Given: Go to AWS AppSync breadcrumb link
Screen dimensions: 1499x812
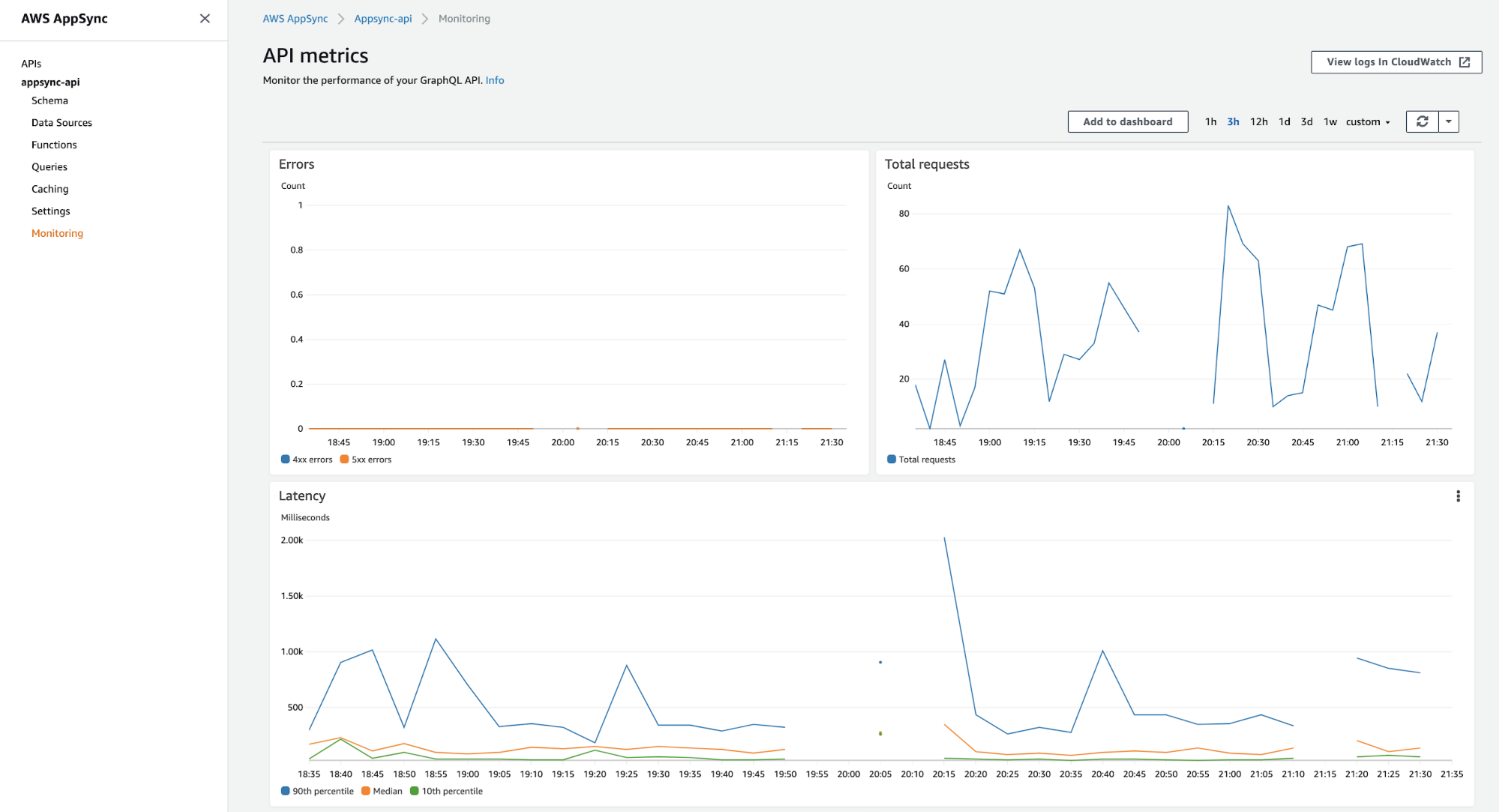Looking at the screenshot, I should (295, 19).
